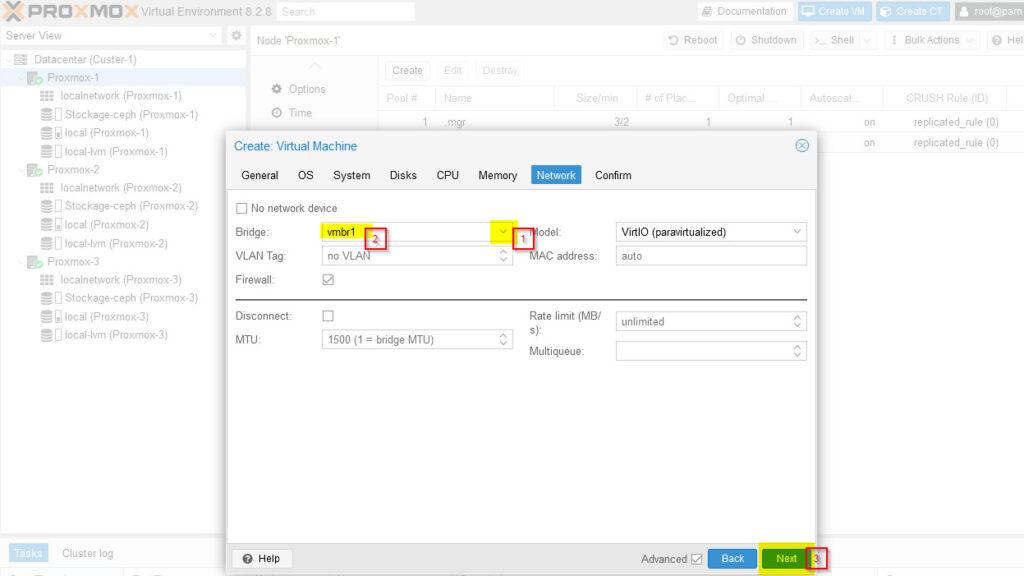
Task: Open the Bridge dropdown arrow
Action: 503,232
